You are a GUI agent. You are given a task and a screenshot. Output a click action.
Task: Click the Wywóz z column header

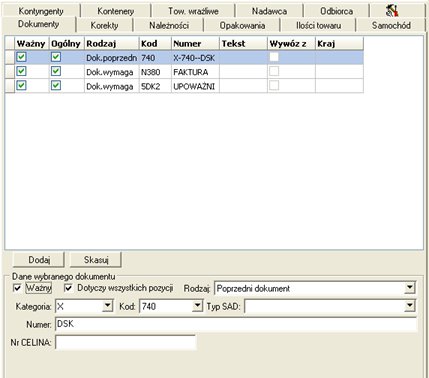coord(291,43)
